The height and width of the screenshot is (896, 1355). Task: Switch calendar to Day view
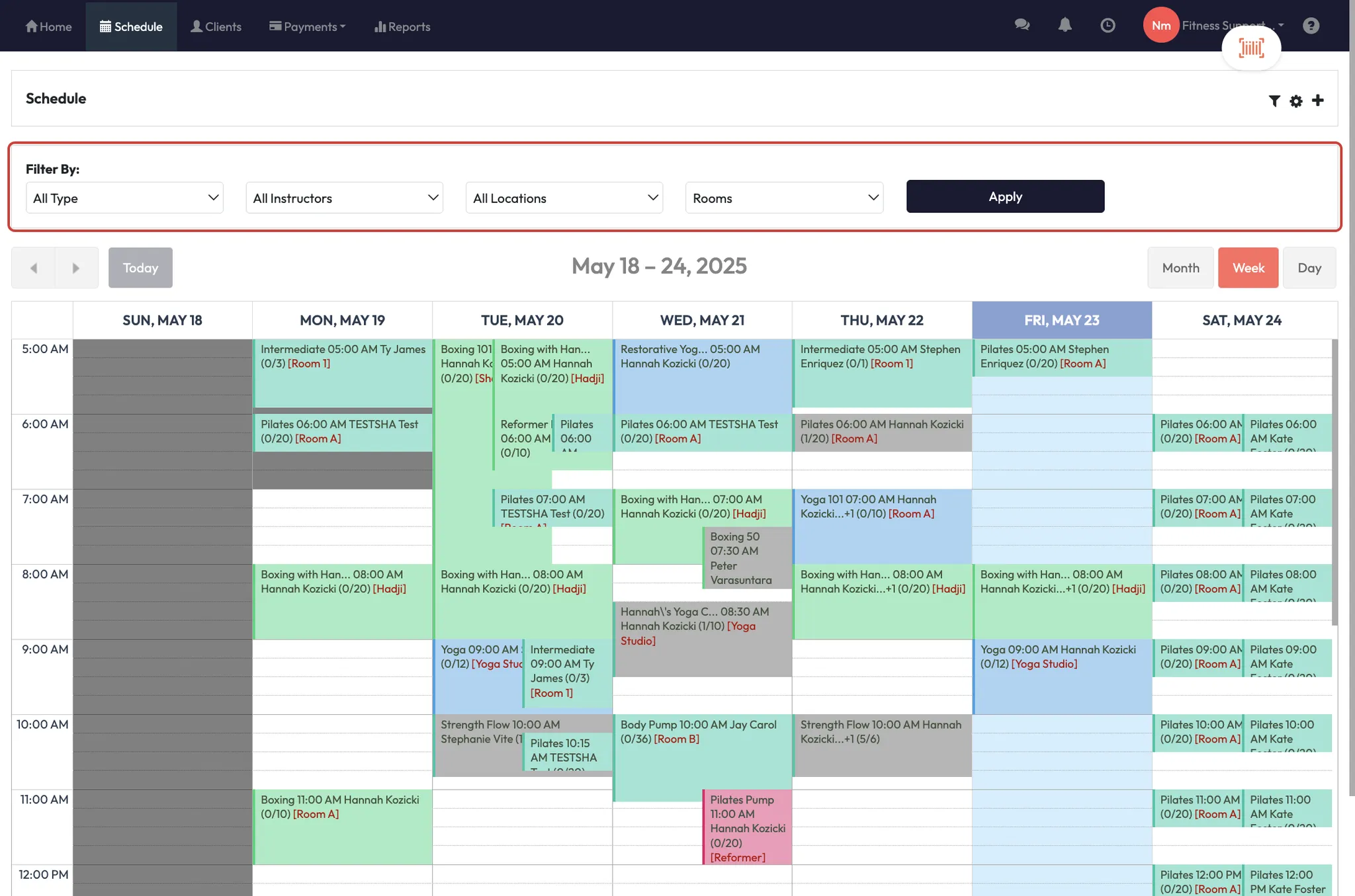1309,268
